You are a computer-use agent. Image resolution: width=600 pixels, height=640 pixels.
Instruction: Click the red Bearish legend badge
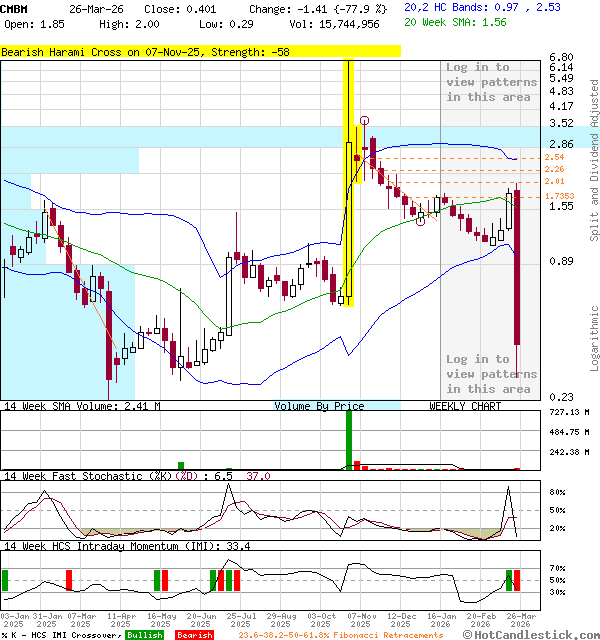(194, 635)
